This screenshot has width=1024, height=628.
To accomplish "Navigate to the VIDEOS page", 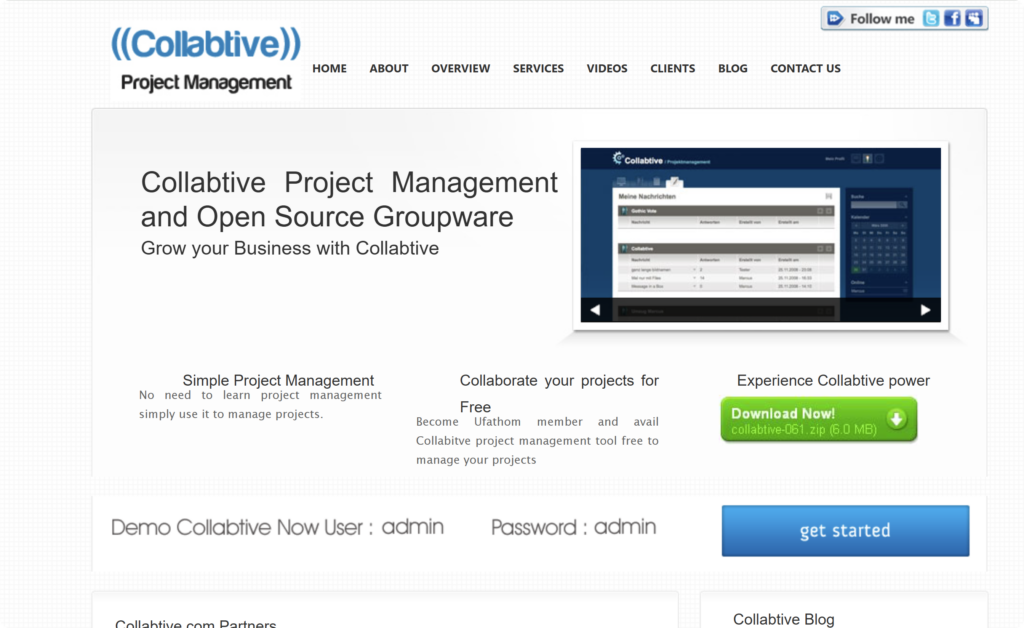I will (x=607, y=69).
